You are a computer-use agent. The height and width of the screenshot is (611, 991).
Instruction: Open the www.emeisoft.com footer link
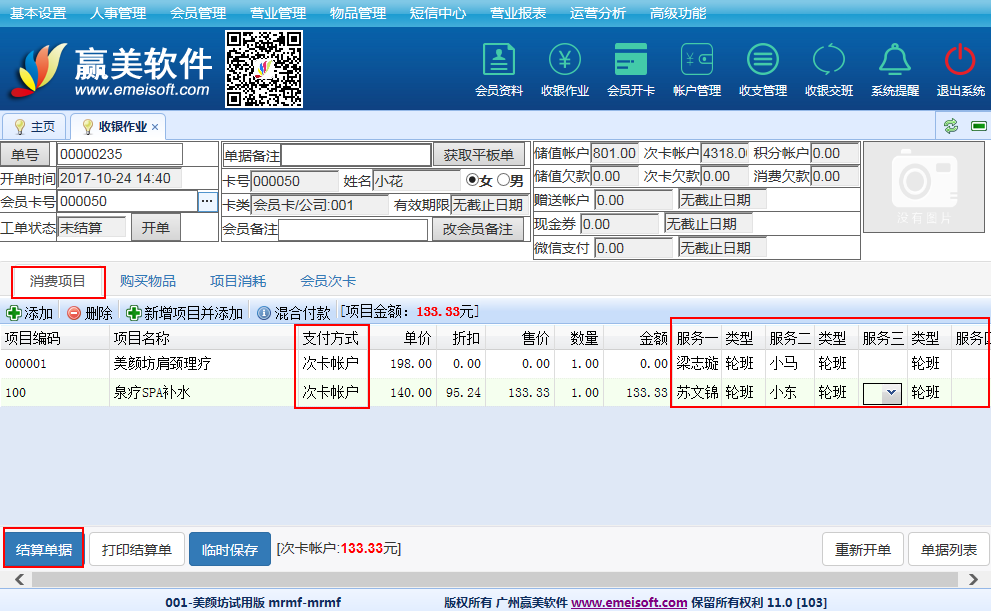628,602
